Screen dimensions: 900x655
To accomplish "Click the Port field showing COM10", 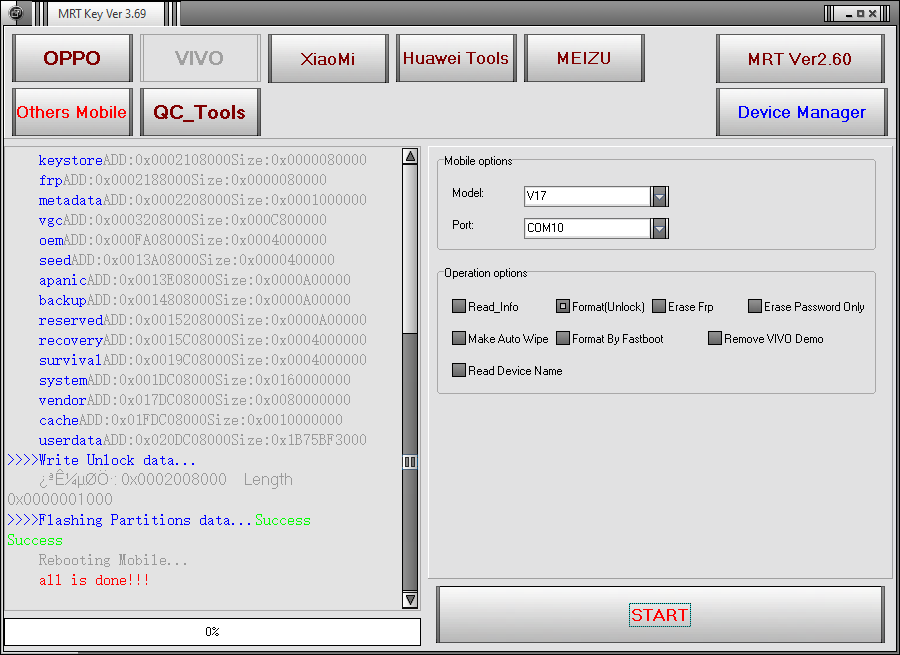I will click(587, 228).
